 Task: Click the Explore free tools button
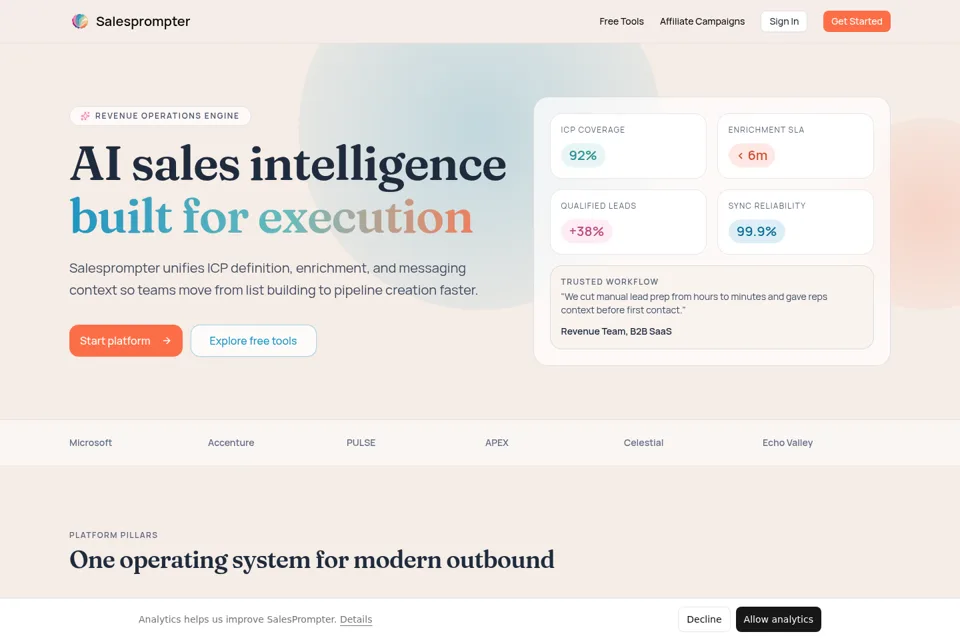coord(253,341)
